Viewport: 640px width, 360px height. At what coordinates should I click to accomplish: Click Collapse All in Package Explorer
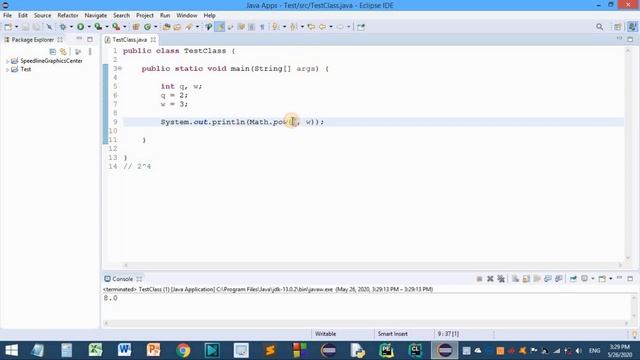click(x=53, y=51)
